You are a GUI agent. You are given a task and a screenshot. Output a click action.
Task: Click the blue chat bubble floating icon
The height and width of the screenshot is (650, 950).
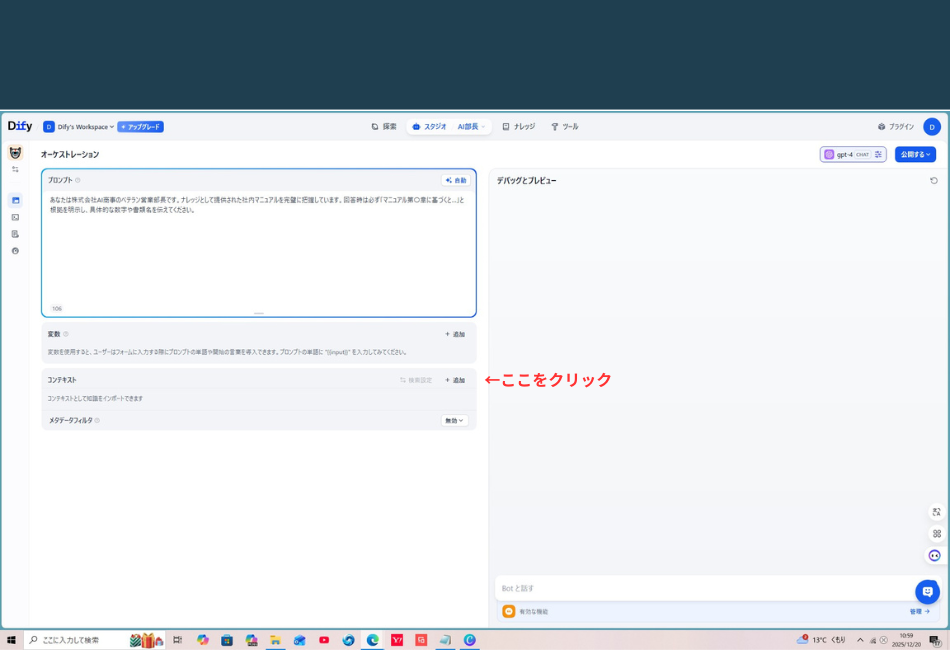[927, 592]
